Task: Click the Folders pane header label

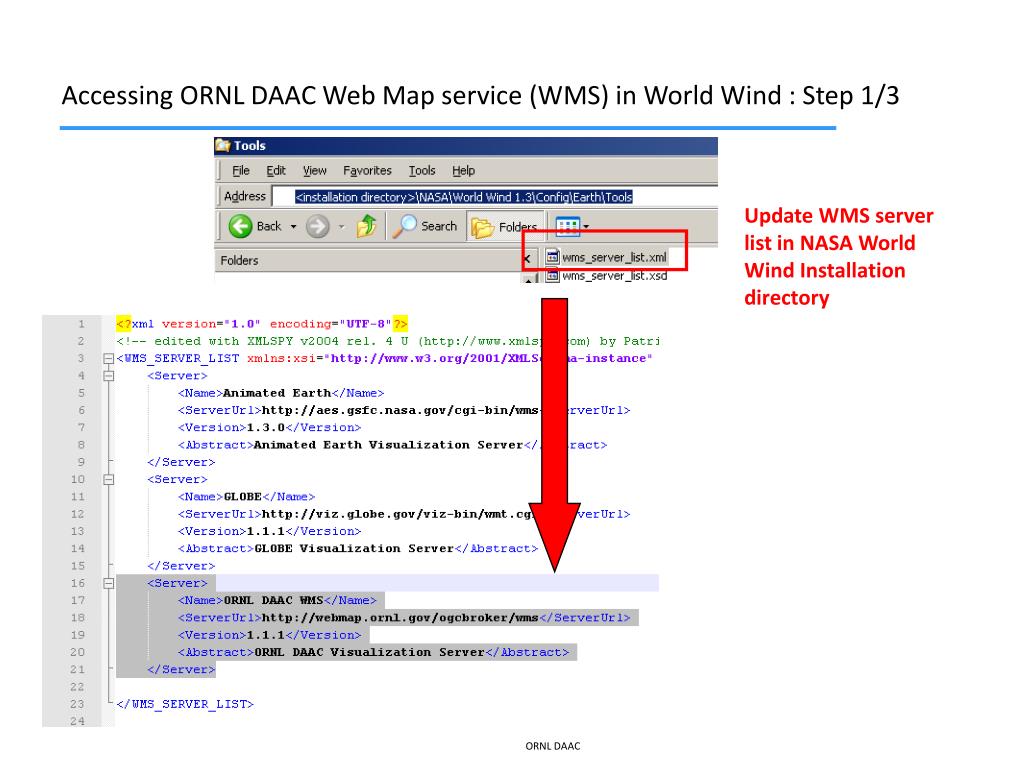Action: pyautogui.click(x=239, y=261)
